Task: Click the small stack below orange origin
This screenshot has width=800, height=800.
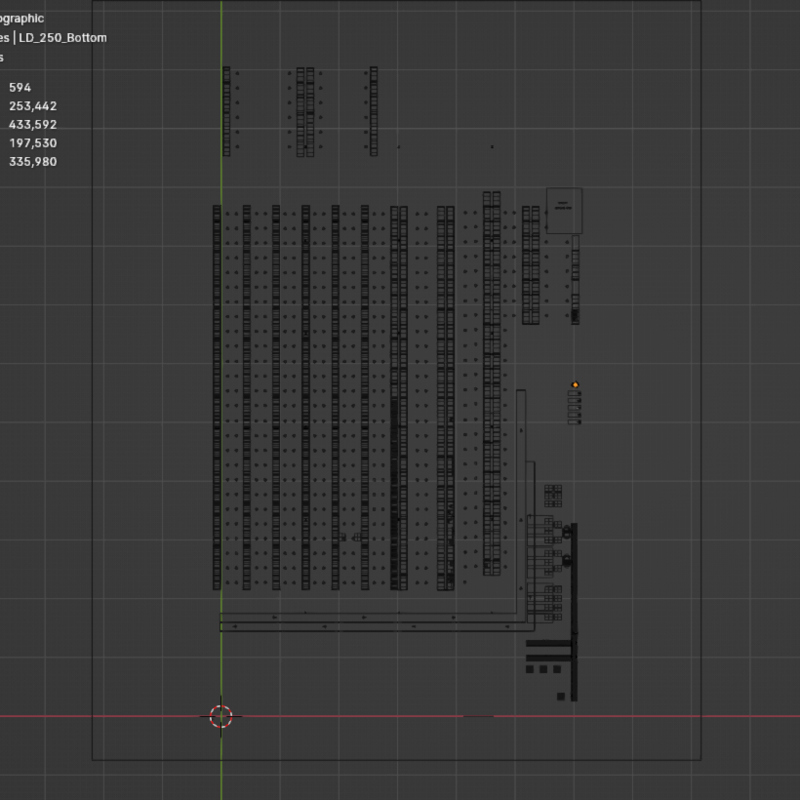Action: tap(575, 407)
